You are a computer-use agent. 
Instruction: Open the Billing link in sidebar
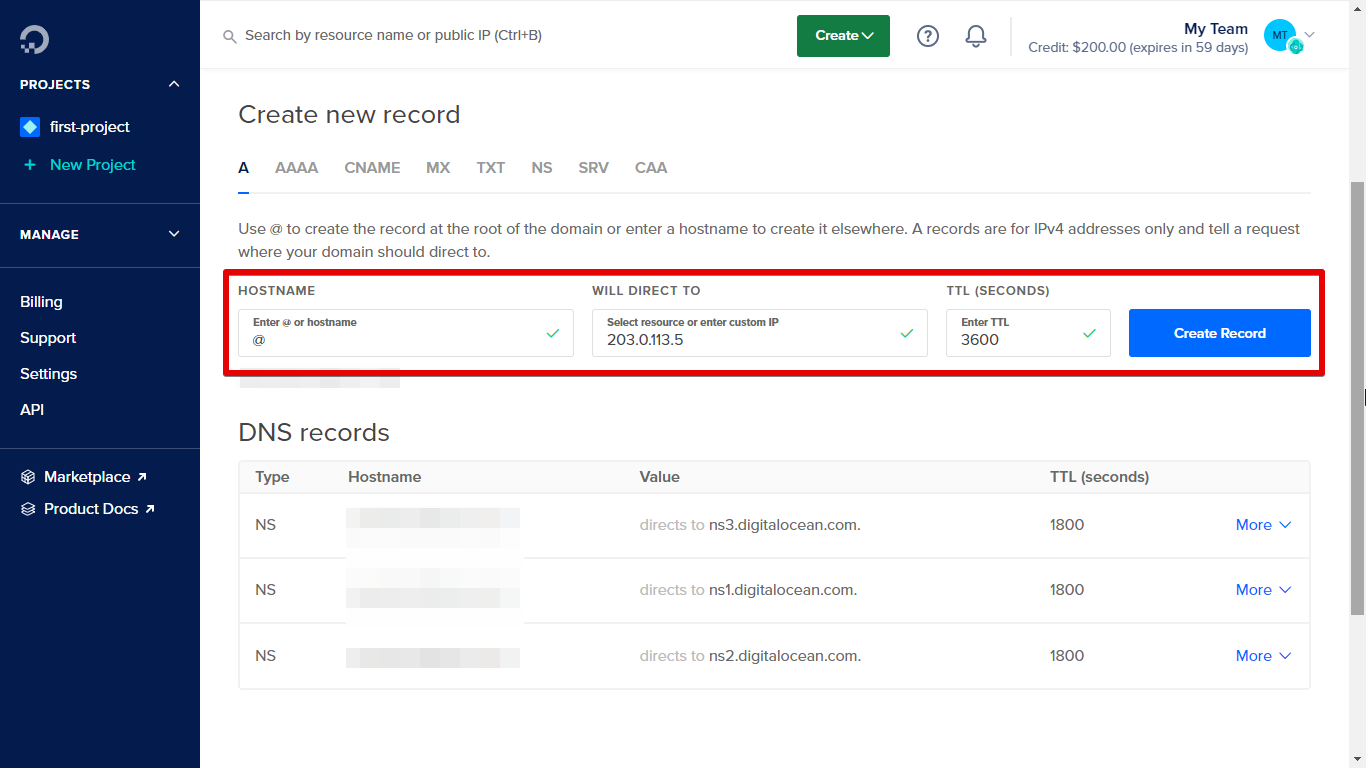tap(41, 302)
